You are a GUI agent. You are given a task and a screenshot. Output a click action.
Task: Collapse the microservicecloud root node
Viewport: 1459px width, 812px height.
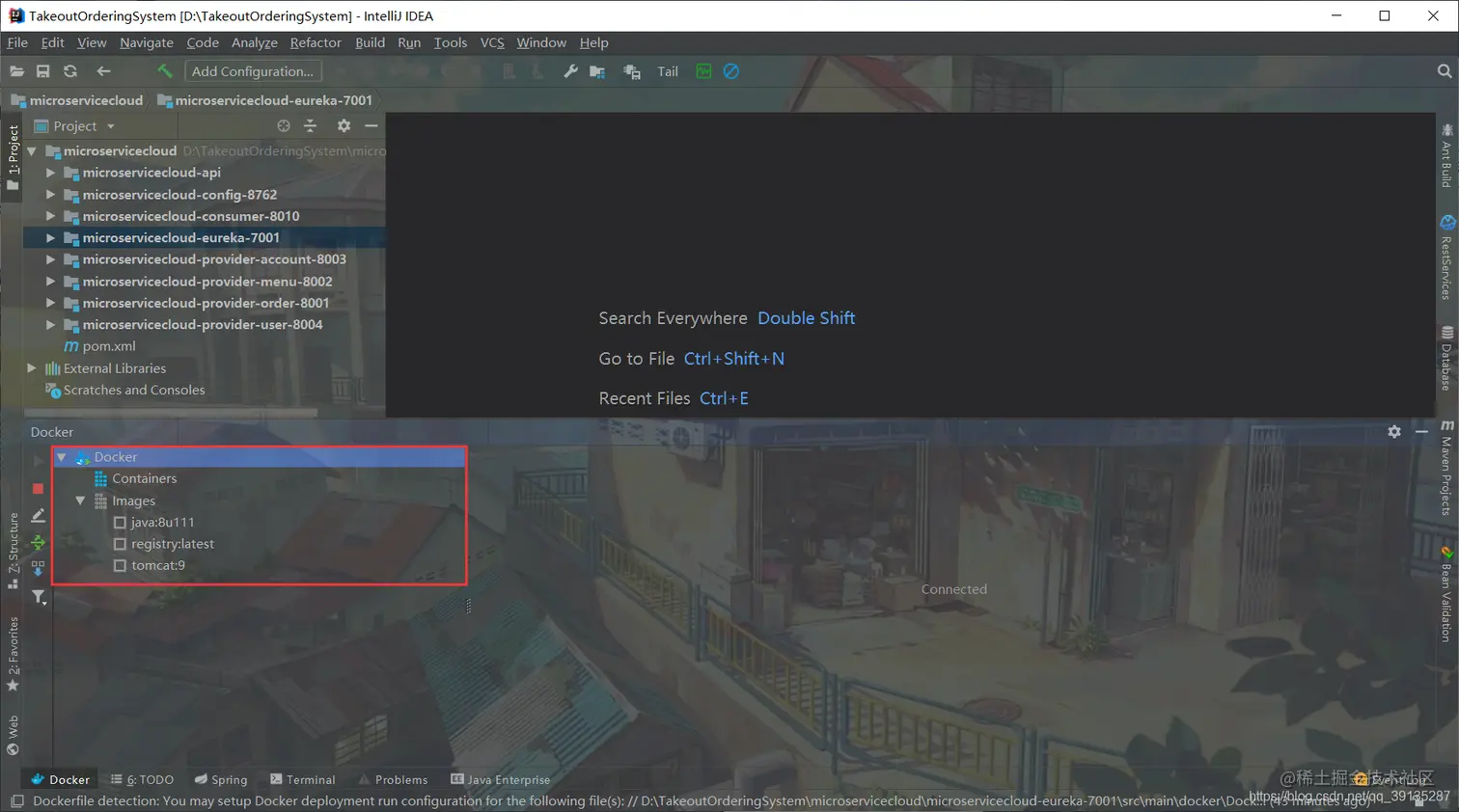pyautogui.click(x=32, y=151)
